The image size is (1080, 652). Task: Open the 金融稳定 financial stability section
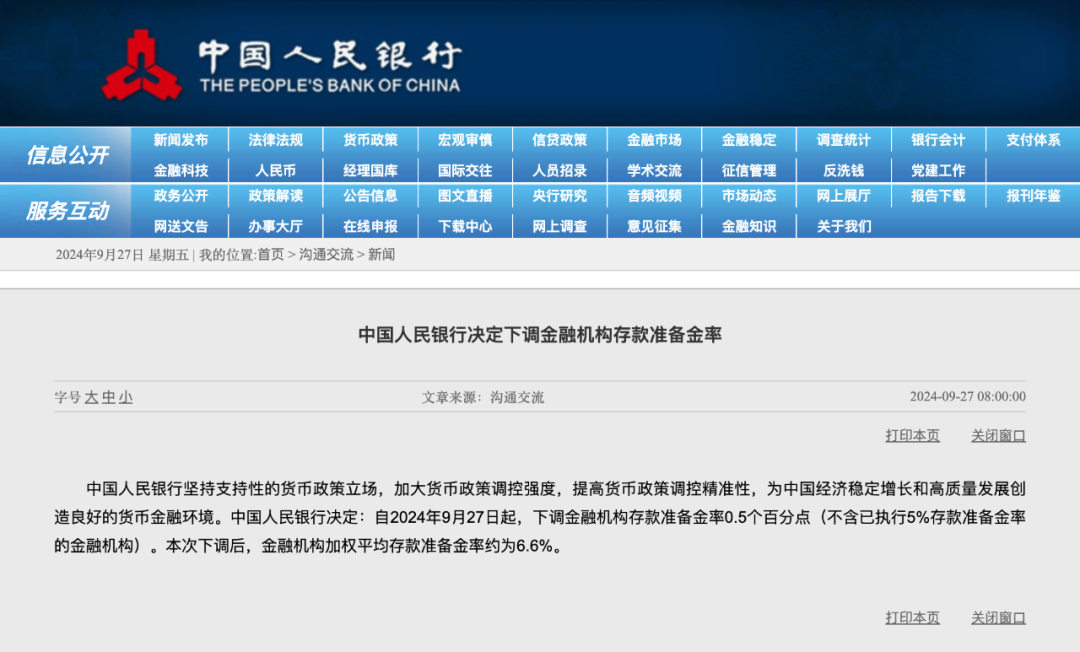(x=748, y=140)
